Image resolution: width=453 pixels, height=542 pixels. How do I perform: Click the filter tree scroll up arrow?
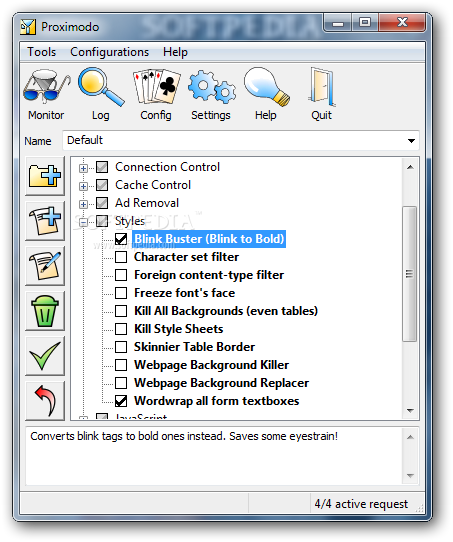point(410,167)
